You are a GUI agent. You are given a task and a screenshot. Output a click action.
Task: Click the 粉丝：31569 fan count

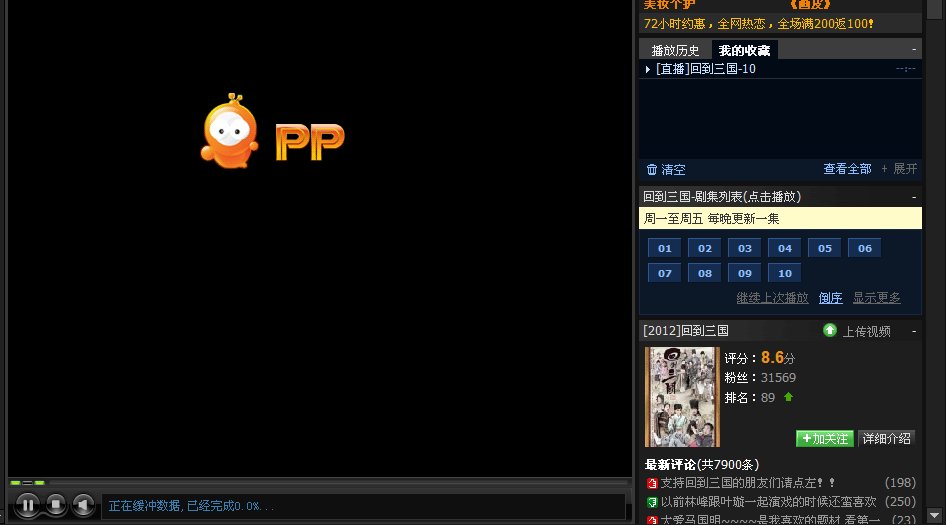760,378
